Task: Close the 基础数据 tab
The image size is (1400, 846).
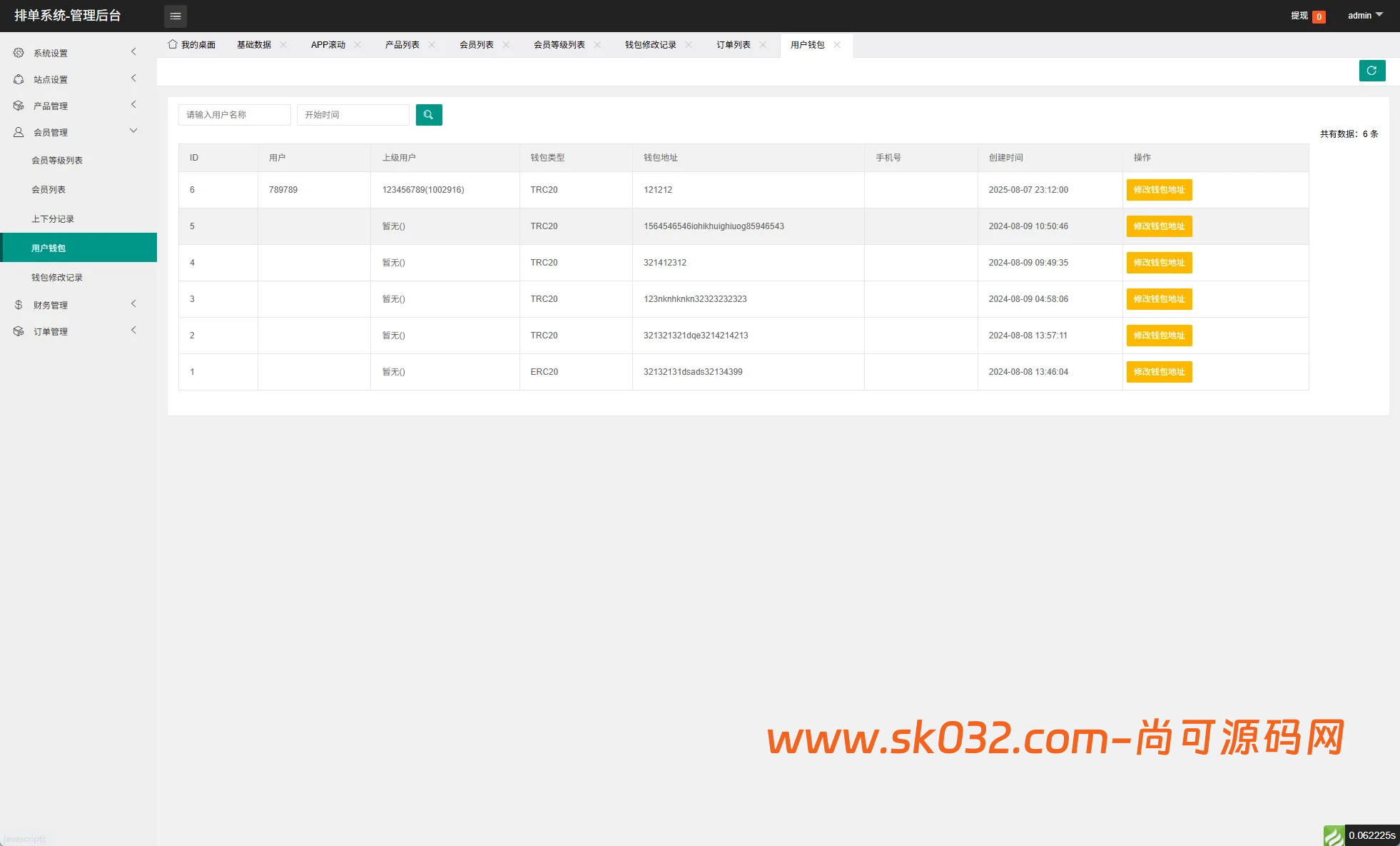Action: point(283,45)
